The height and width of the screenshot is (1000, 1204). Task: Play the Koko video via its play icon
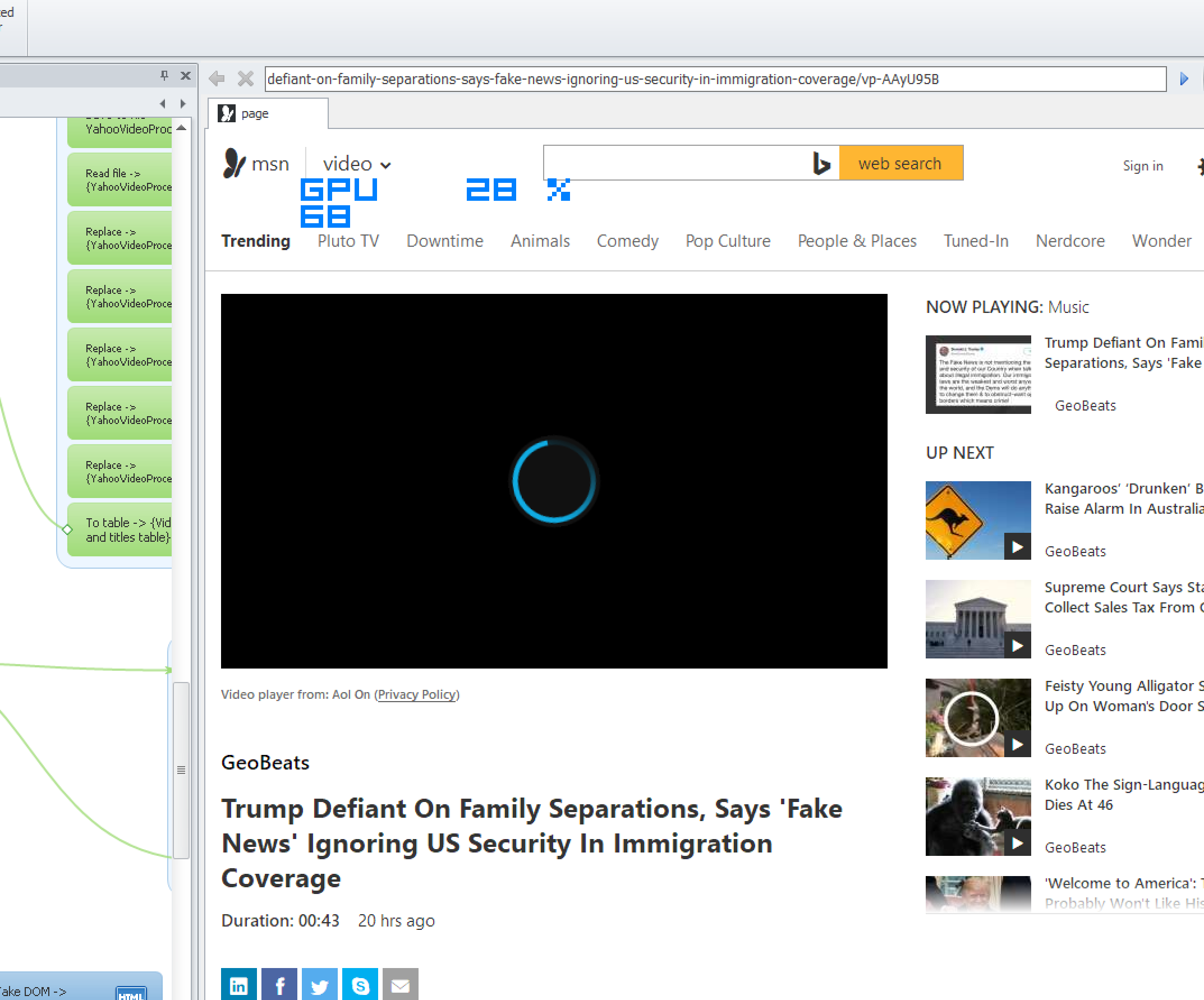coord(1017,842)
